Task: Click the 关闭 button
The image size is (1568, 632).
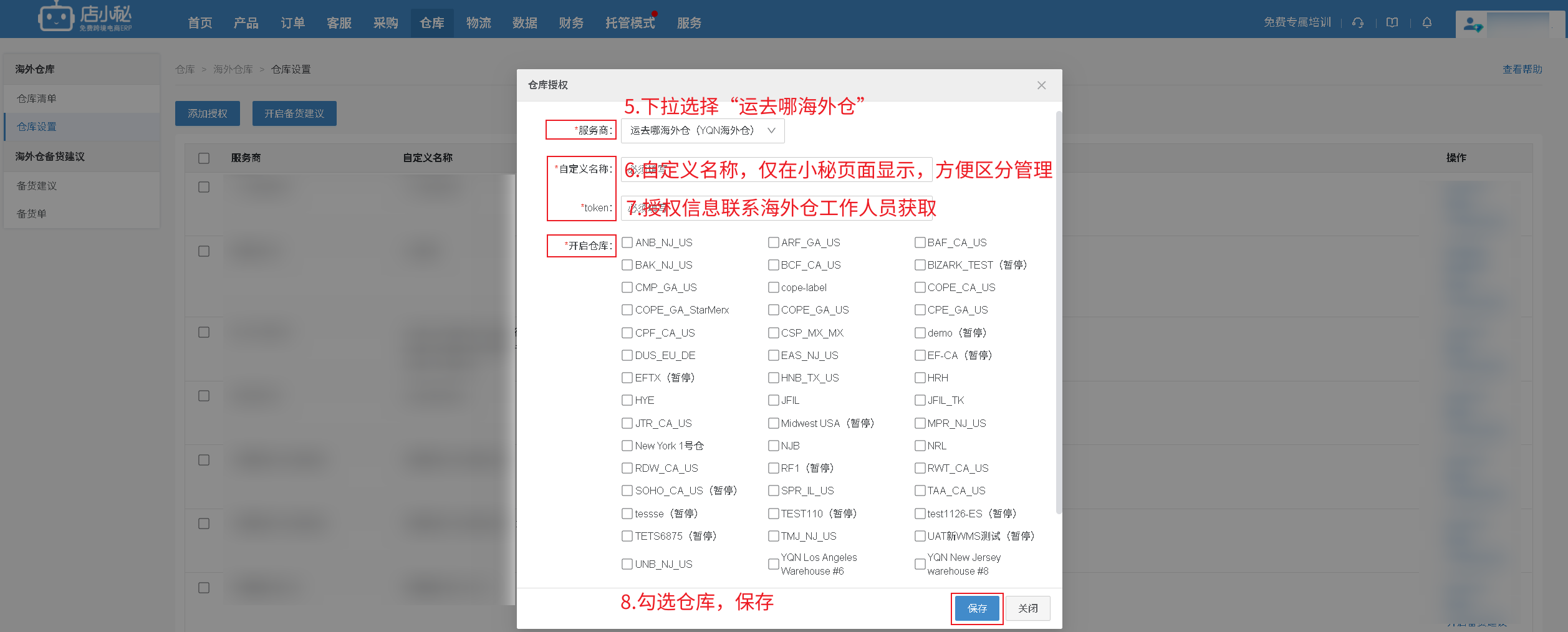Action: pyautogui.click(x=1028, y=608)
